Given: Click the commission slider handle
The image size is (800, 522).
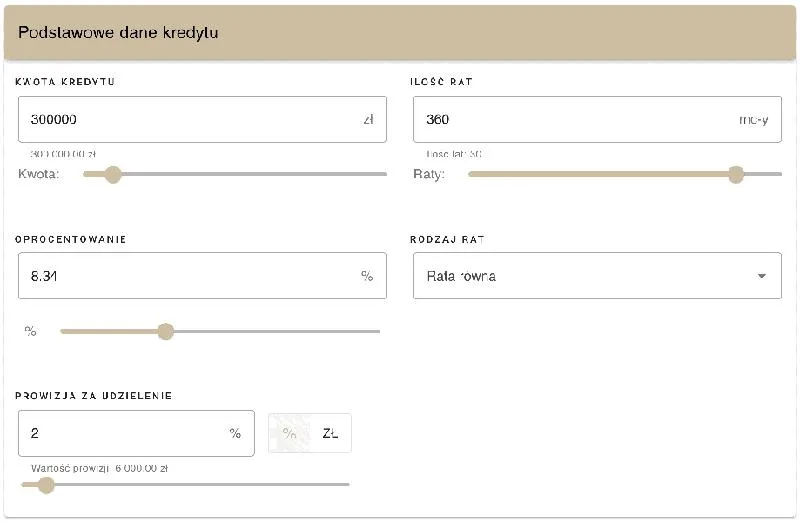Looking at the screenshot, I should point(46,485).
